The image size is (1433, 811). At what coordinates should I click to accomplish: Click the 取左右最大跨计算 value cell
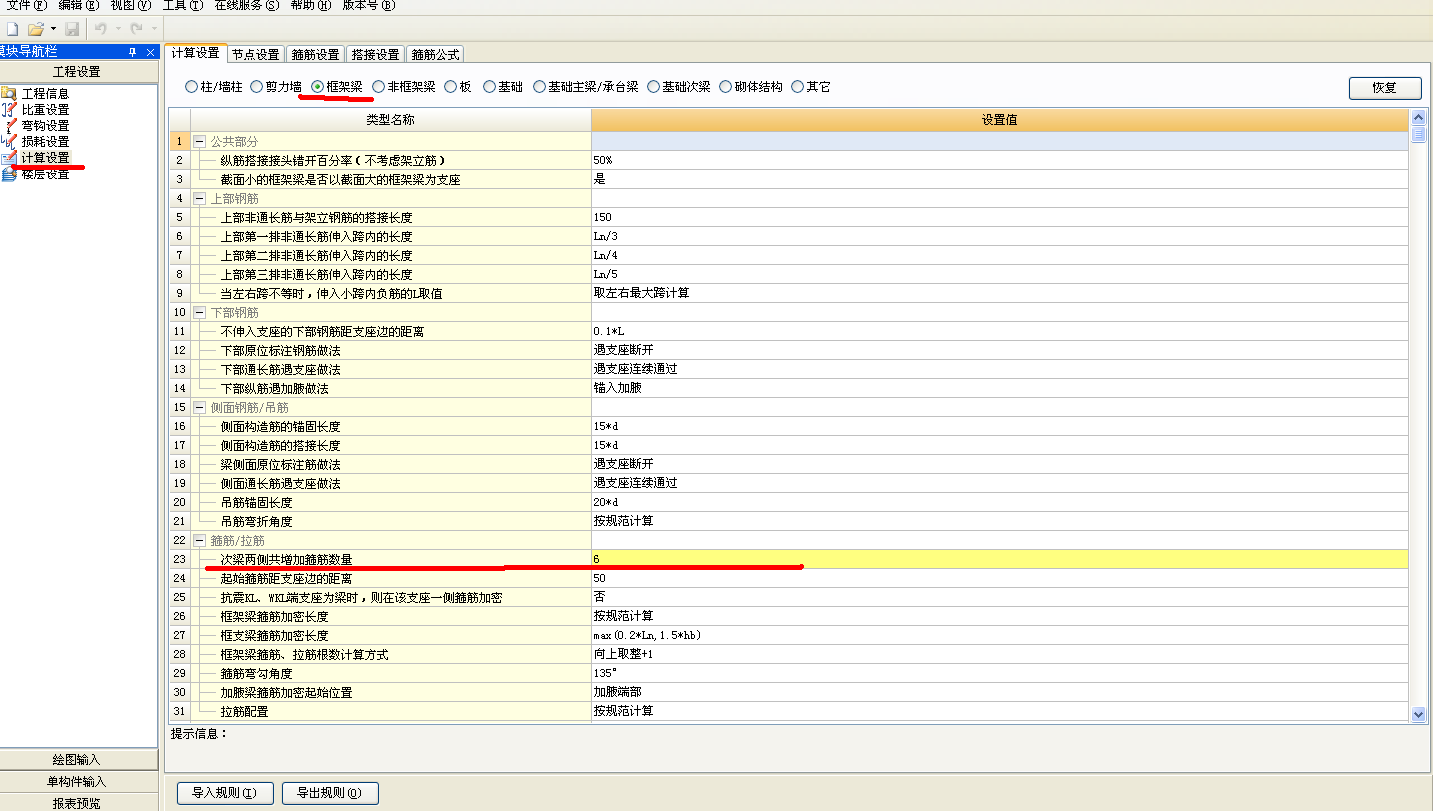click(1000, 293)
